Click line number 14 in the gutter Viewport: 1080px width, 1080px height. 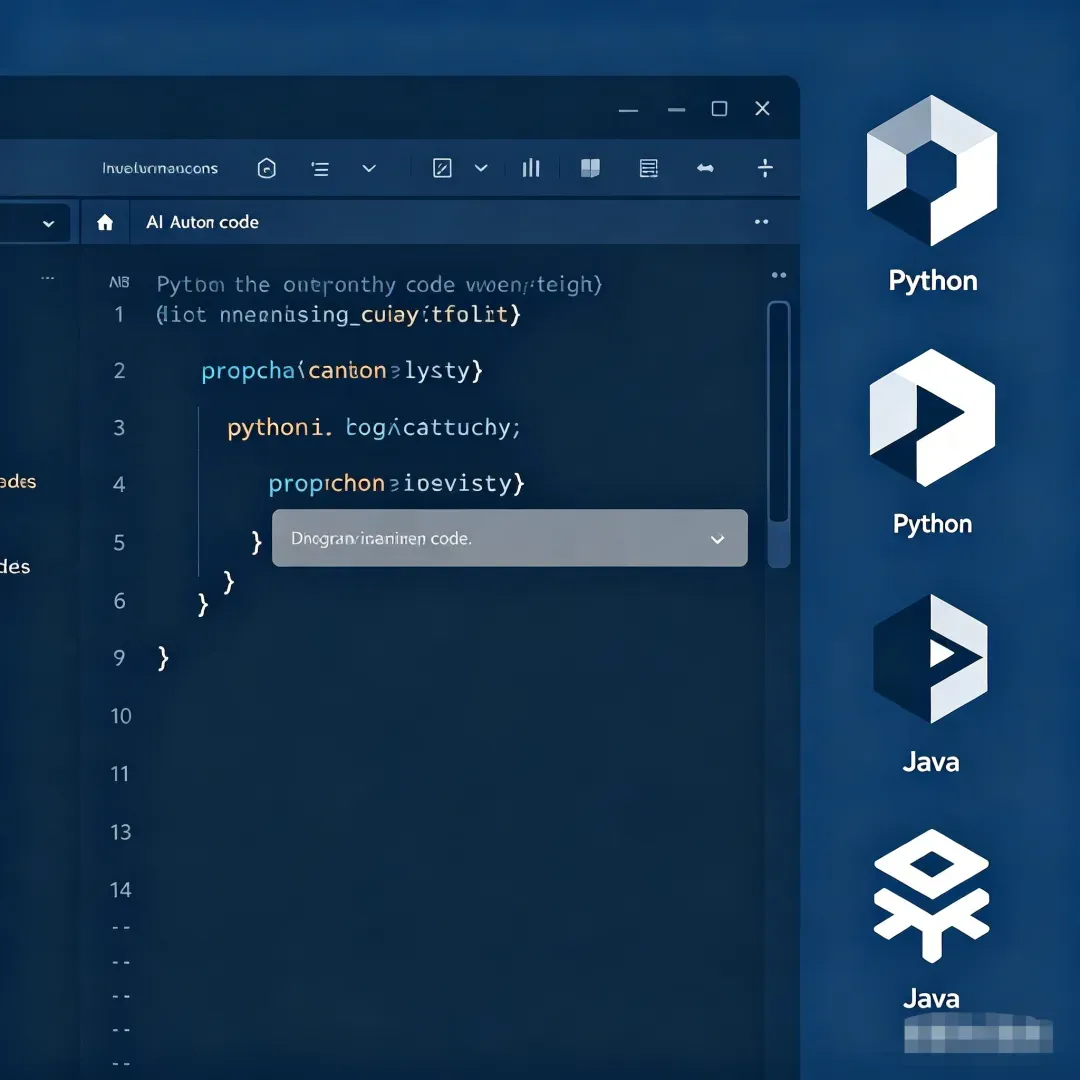pos(121,890)
